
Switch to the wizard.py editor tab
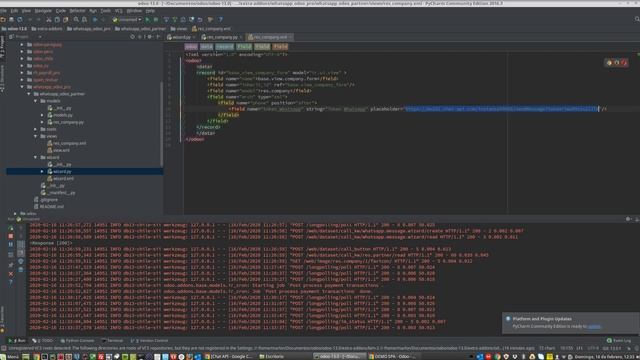[181, 37]
